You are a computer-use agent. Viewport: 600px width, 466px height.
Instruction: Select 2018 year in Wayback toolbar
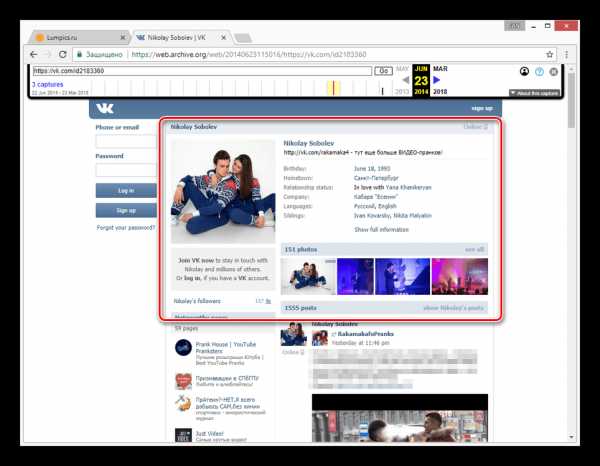(x=440, y=92)
